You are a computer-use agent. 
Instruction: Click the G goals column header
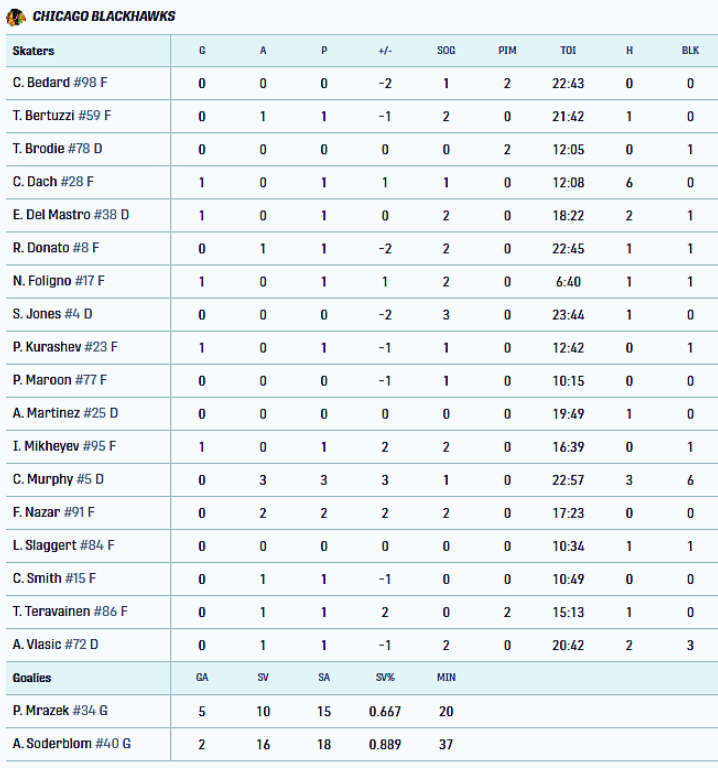click(x=202, y=50)
